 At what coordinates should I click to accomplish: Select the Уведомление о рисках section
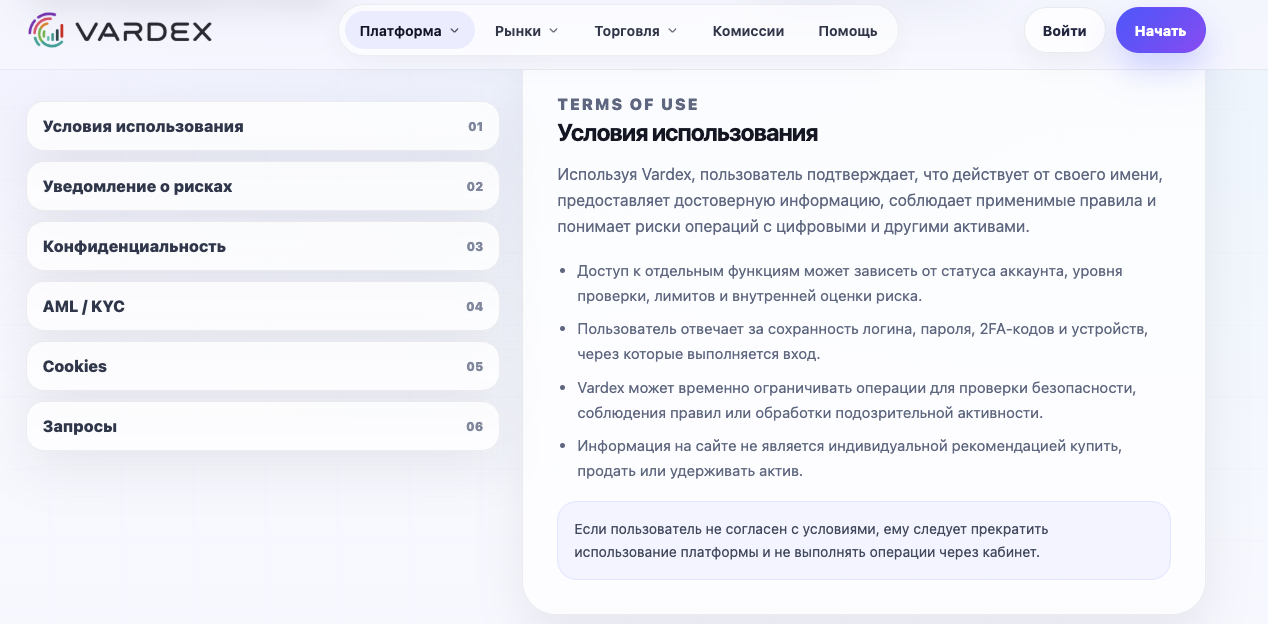[263, 186]
